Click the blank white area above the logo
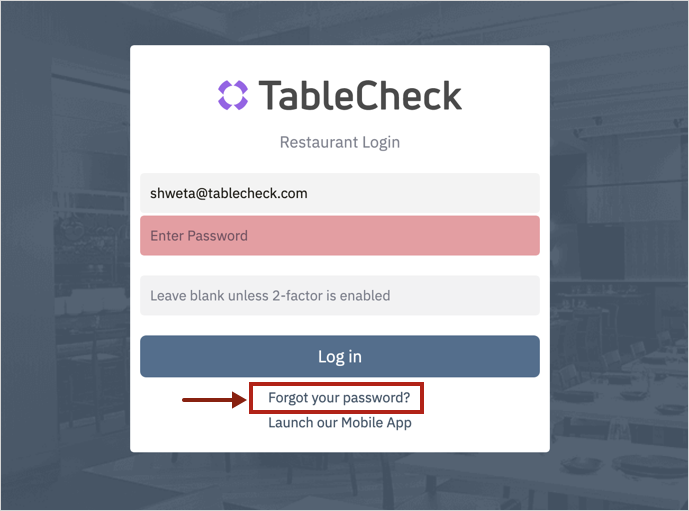This screenshot has width=689, height=511. [x=340, y=62]
